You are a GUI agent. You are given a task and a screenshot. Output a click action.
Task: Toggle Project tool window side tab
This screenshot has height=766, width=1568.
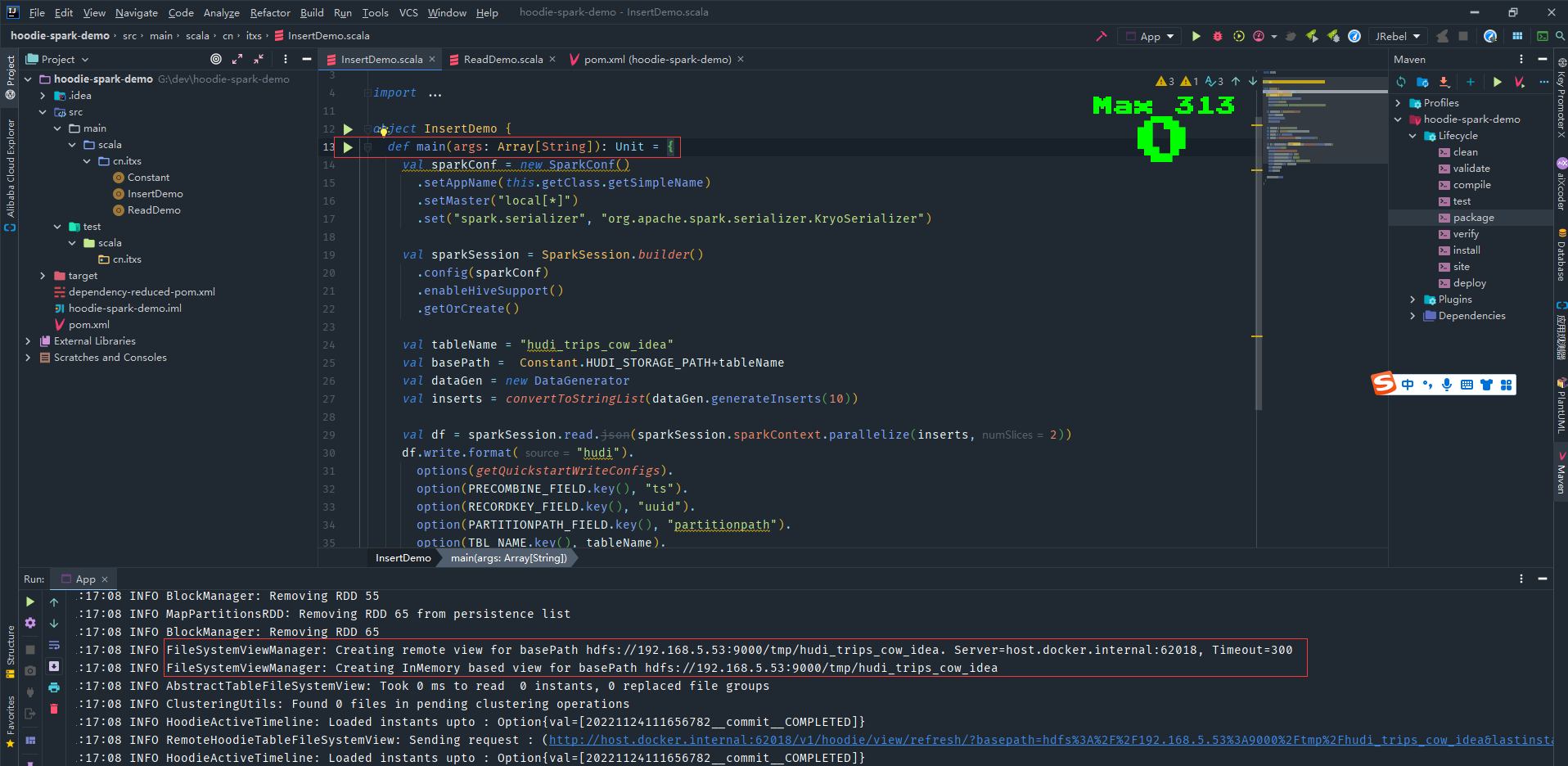[10, 77]
